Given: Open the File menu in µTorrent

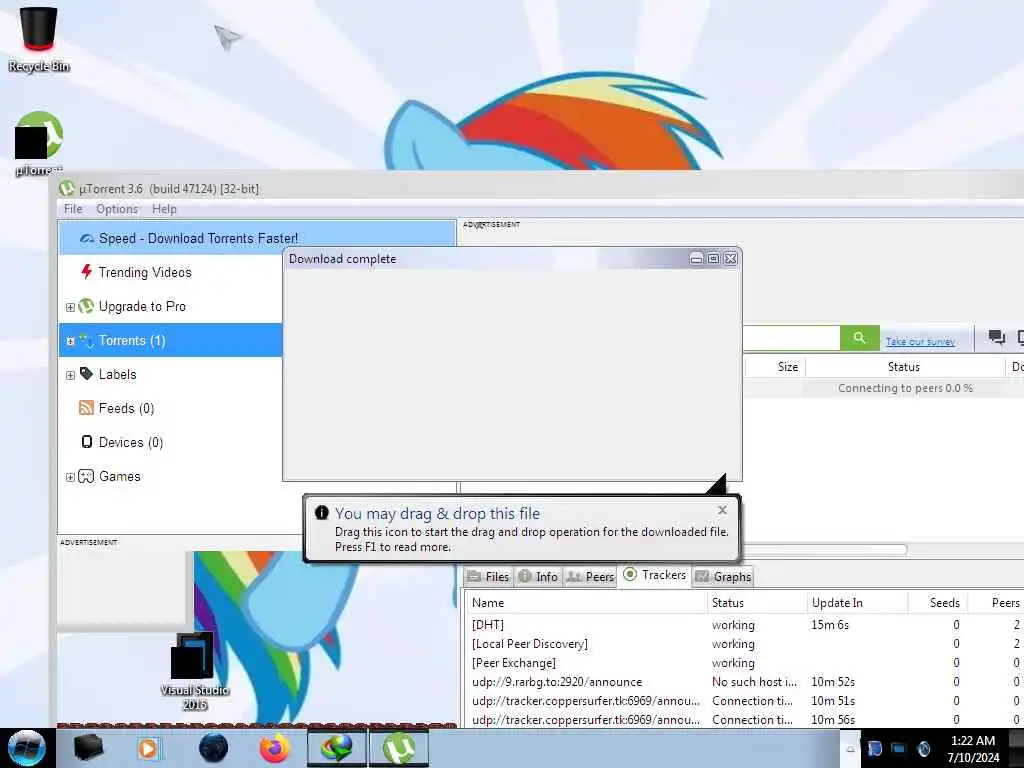Looking at the screenshot, I should point(73,209).
